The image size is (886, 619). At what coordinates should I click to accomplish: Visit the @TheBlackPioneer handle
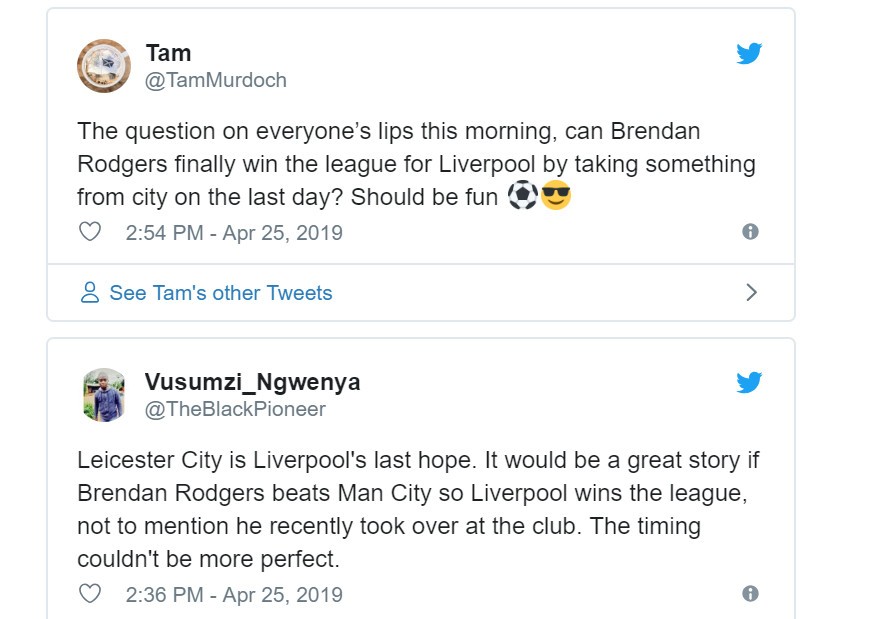tap(235, 410)
